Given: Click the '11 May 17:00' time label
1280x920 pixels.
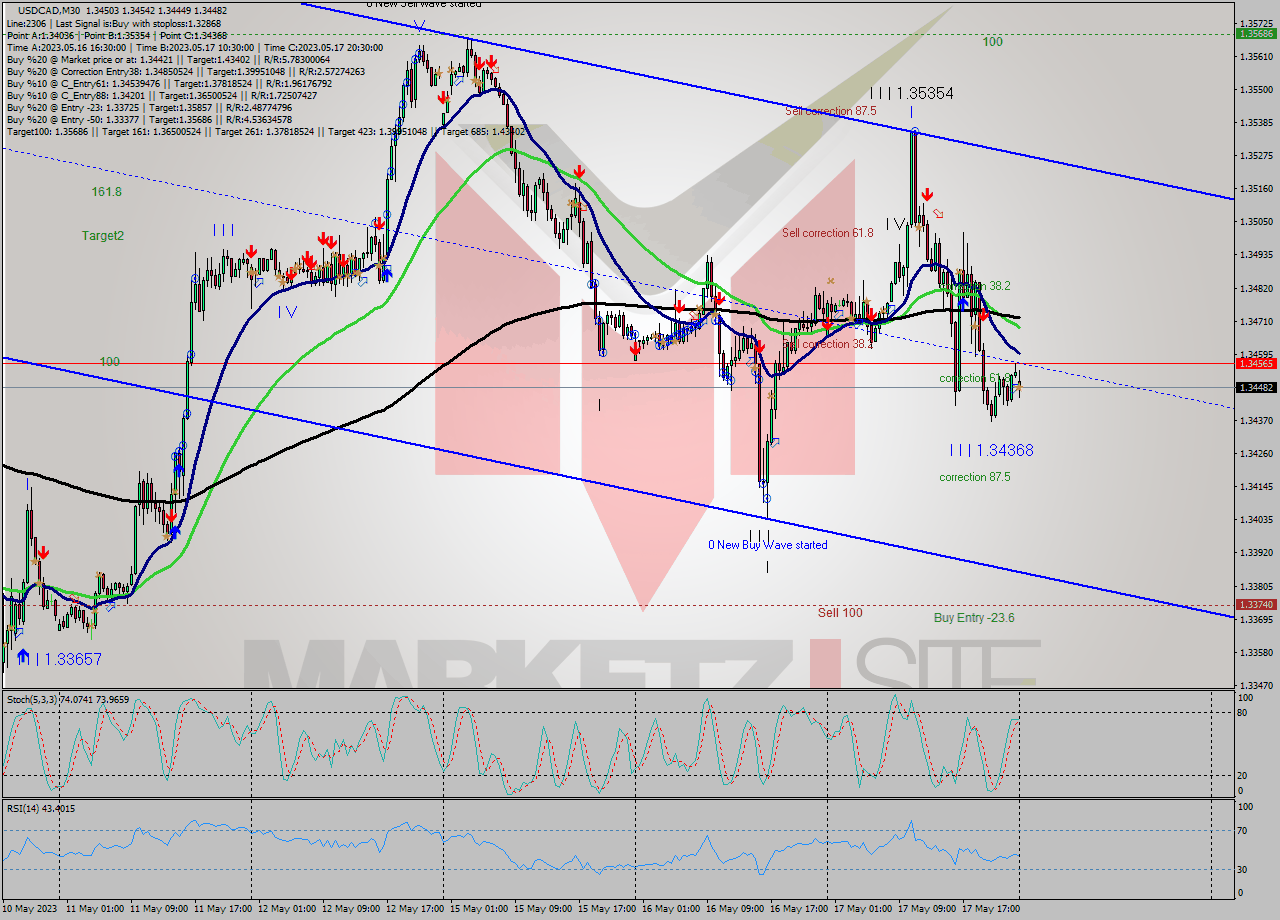Looking at the screenshot, I should click(223, 909).
